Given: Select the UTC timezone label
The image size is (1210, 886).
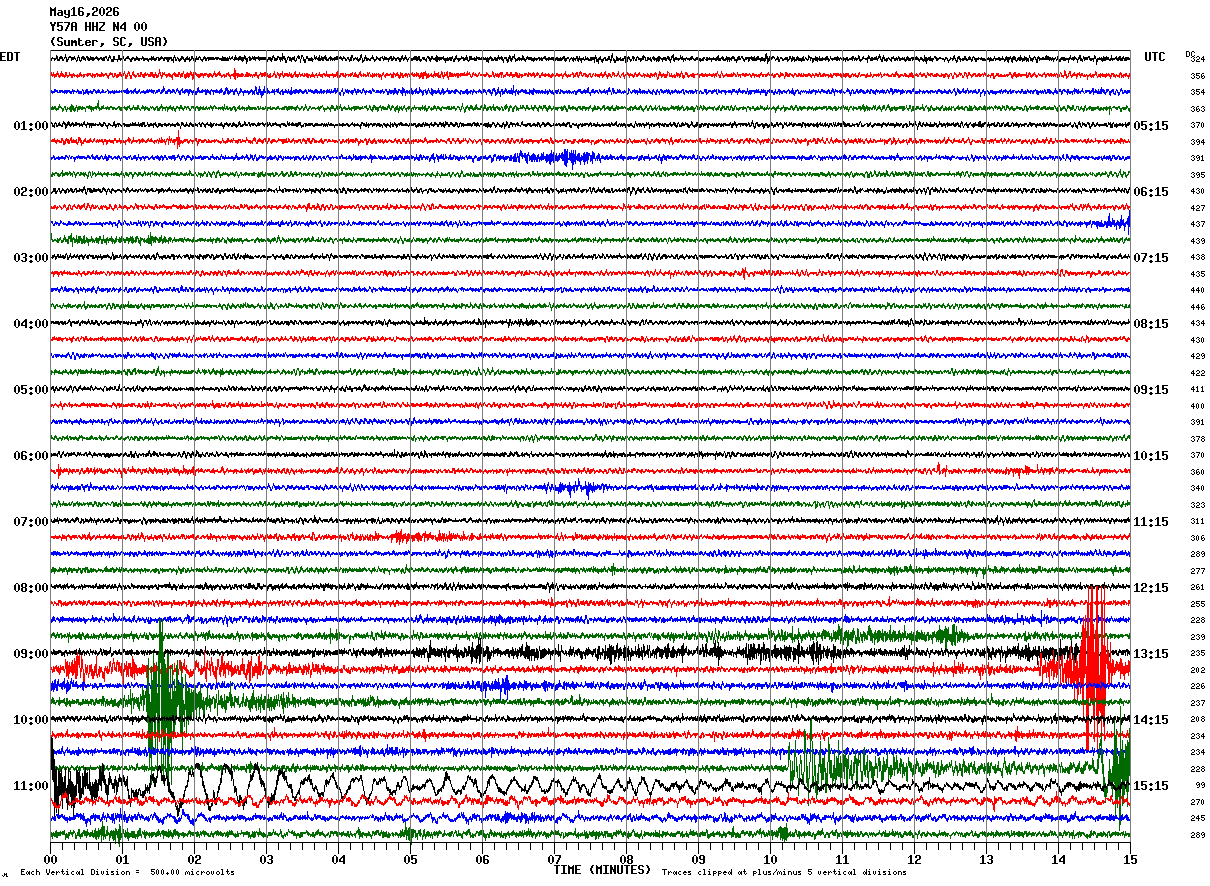Looking at the screenshot, I should click(1155, 57).
